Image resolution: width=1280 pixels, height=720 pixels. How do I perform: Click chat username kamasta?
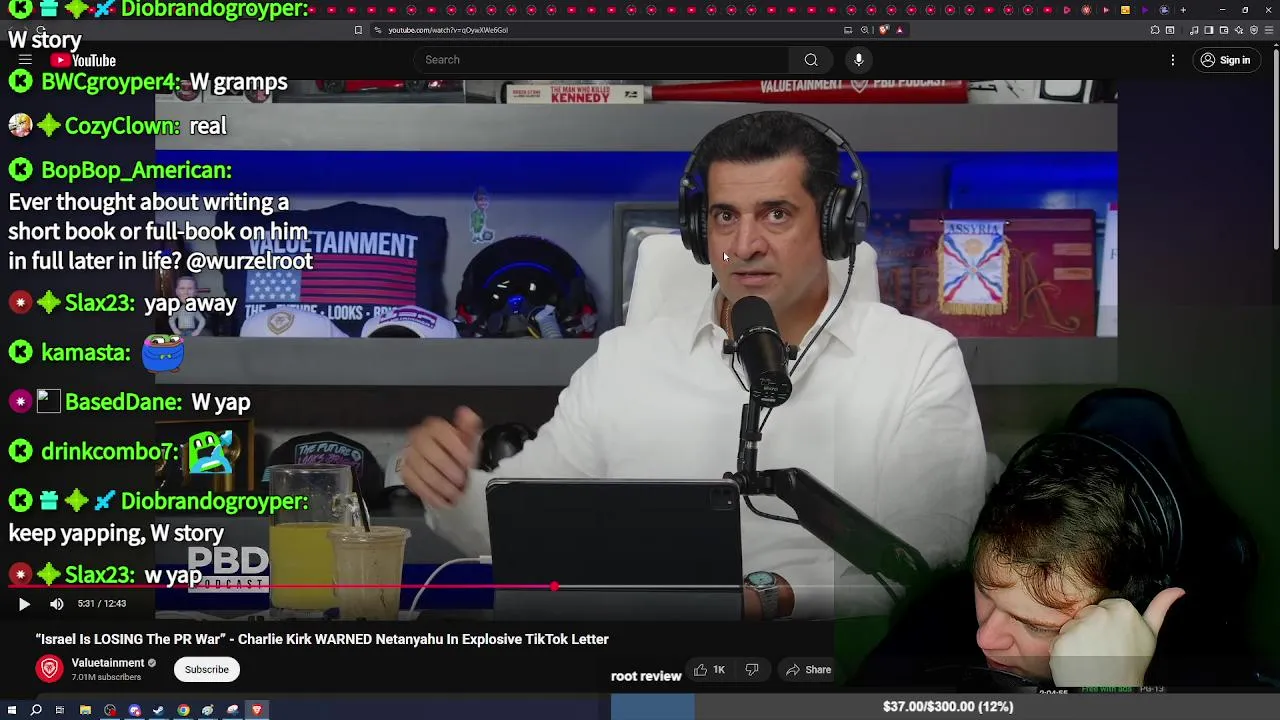pos(85,352)
